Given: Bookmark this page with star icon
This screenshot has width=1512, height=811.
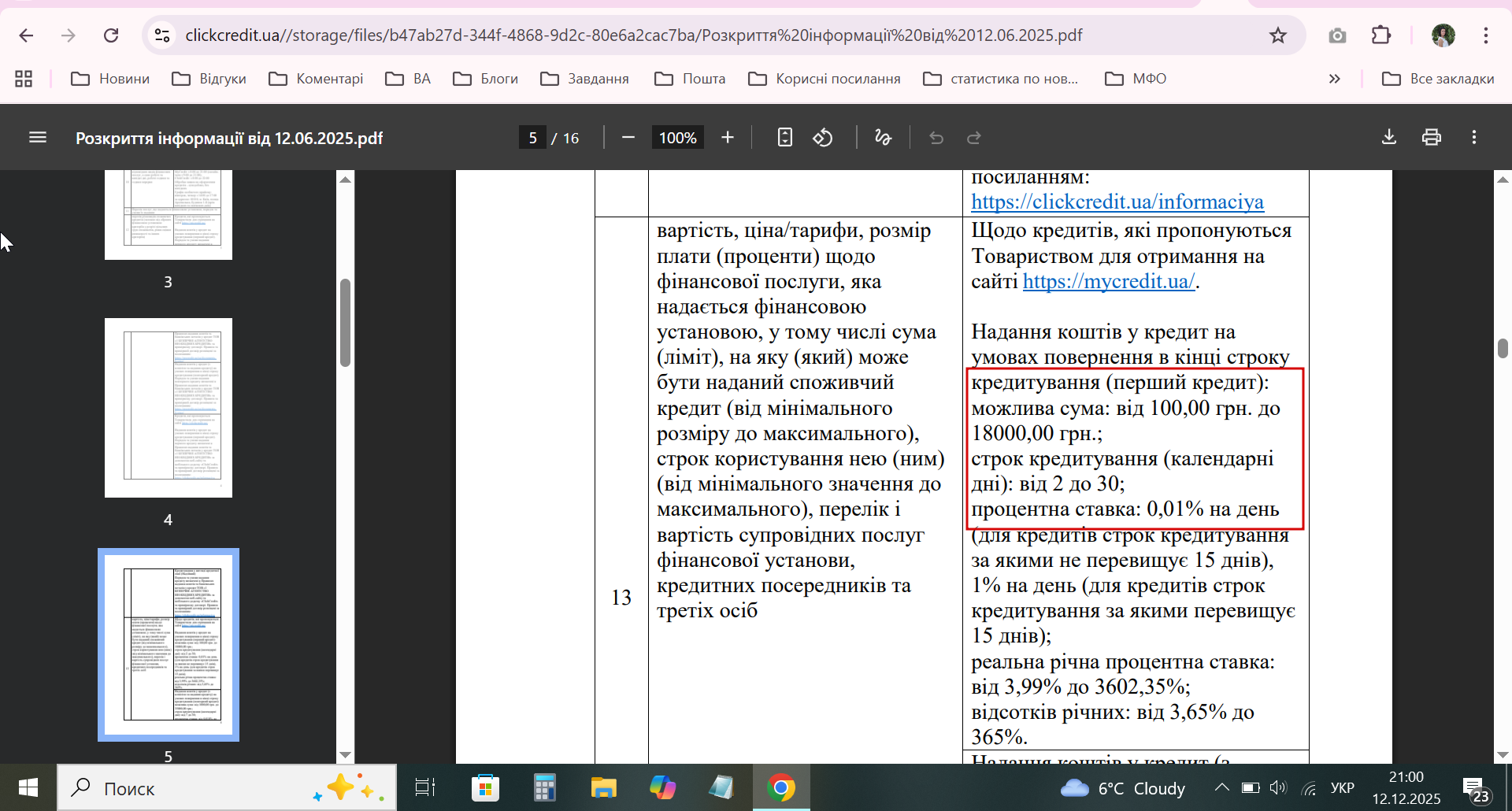Looking at the screenshot, I should point(1277,35).
